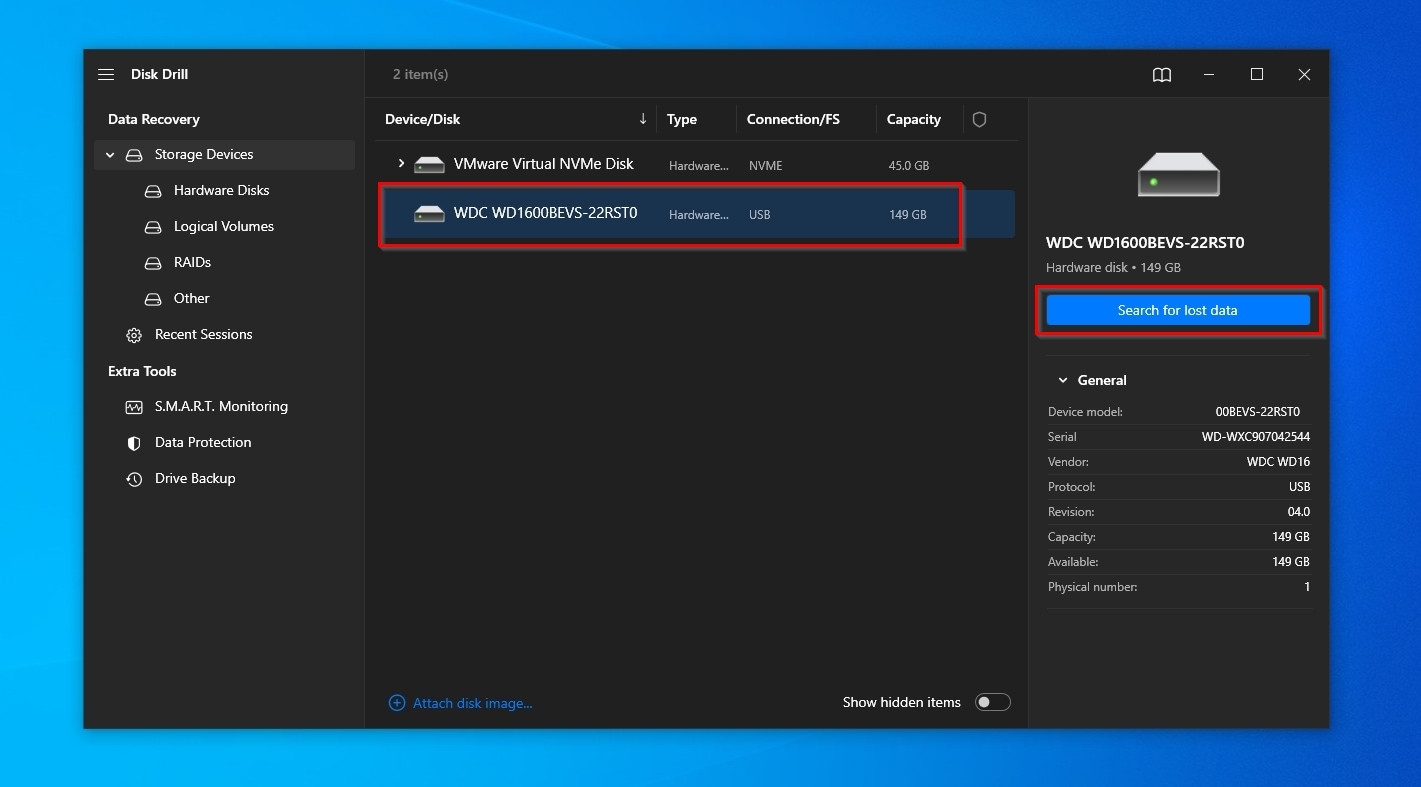The image size is (1421, 787).
Task: Open Recent Sessions
Action: coord(203,334)
